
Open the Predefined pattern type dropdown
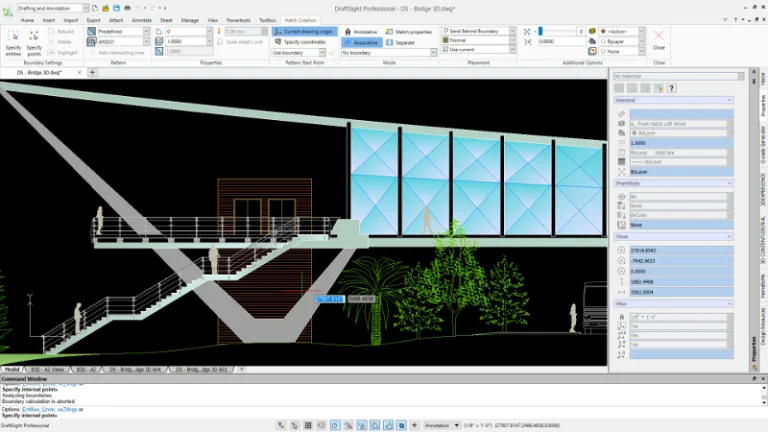145,31
